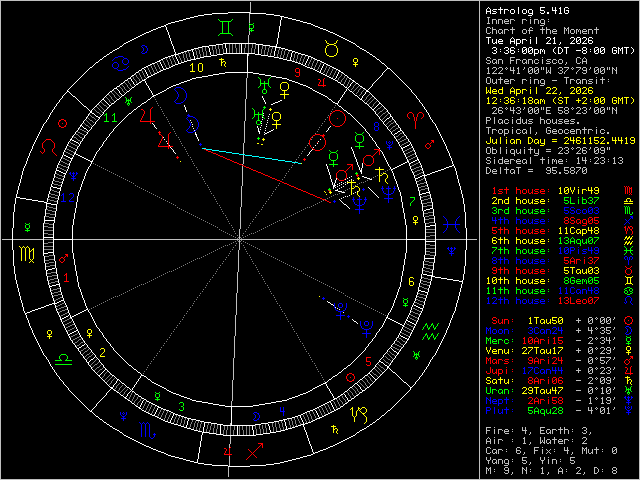Select the Cancer glyph on the zodiac ring
Viewport: 640px width, 480px height.
[x=119, y=64]
